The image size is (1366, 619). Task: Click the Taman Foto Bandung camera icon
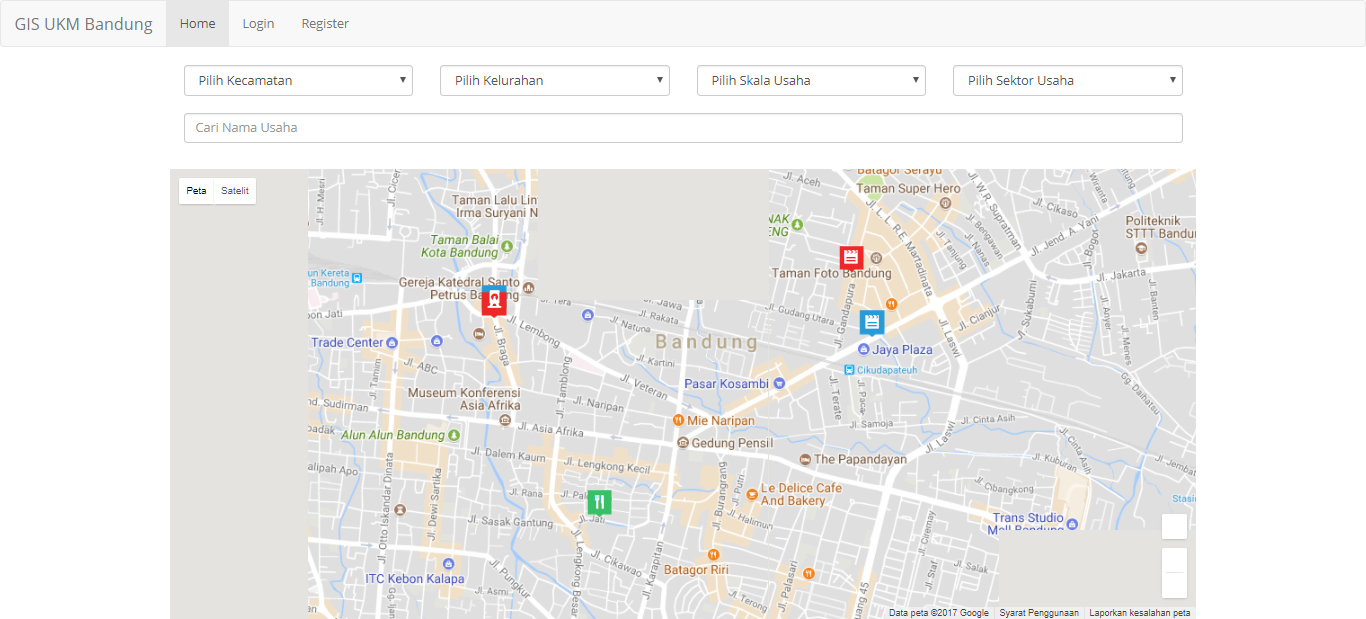[x=875, y=259]
